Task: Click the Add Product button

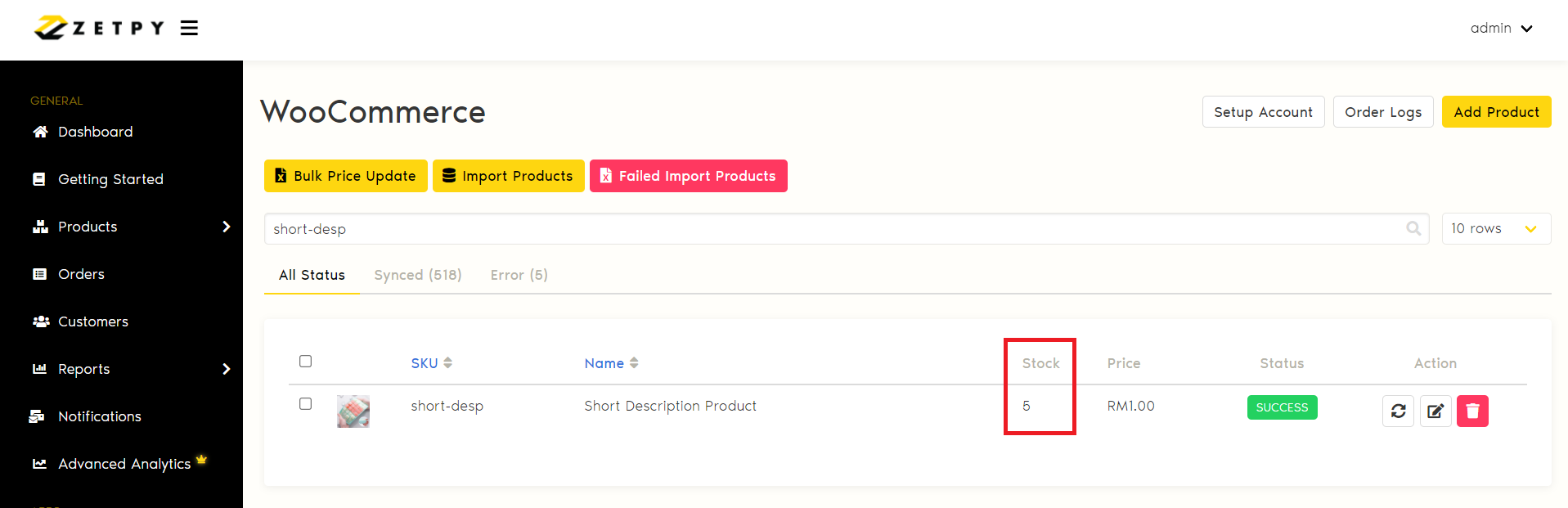Action: click(x=1496, y=112)
